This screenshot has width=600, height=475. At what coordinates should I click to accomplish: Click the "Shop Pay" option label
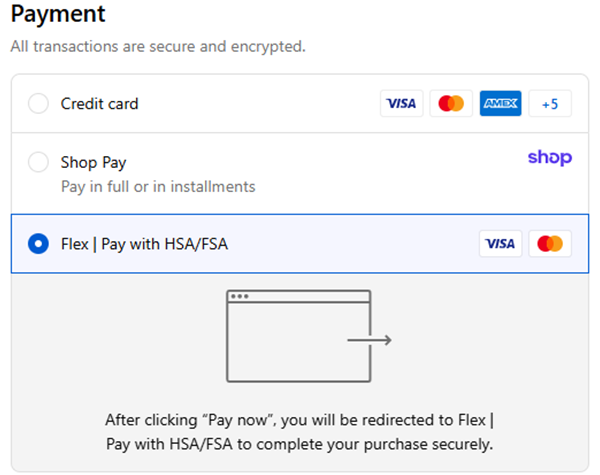click(x=93, y=162)
